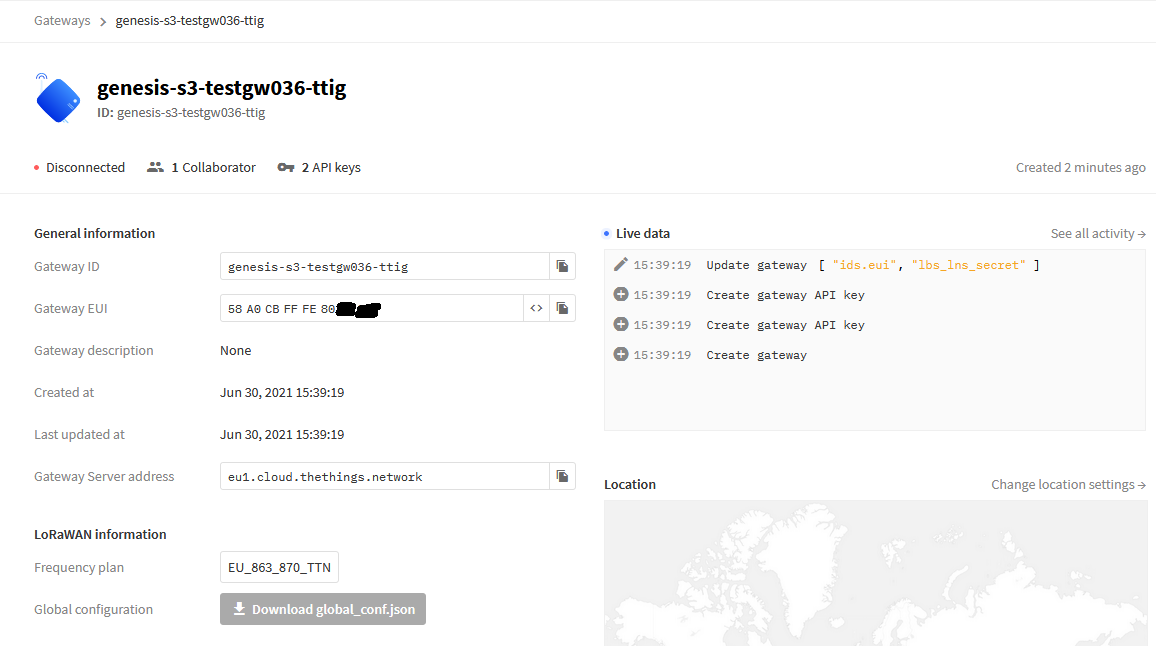1156x660 pixels.
Task: Go to Gateways breadcrumb
Action: [62, 20]
